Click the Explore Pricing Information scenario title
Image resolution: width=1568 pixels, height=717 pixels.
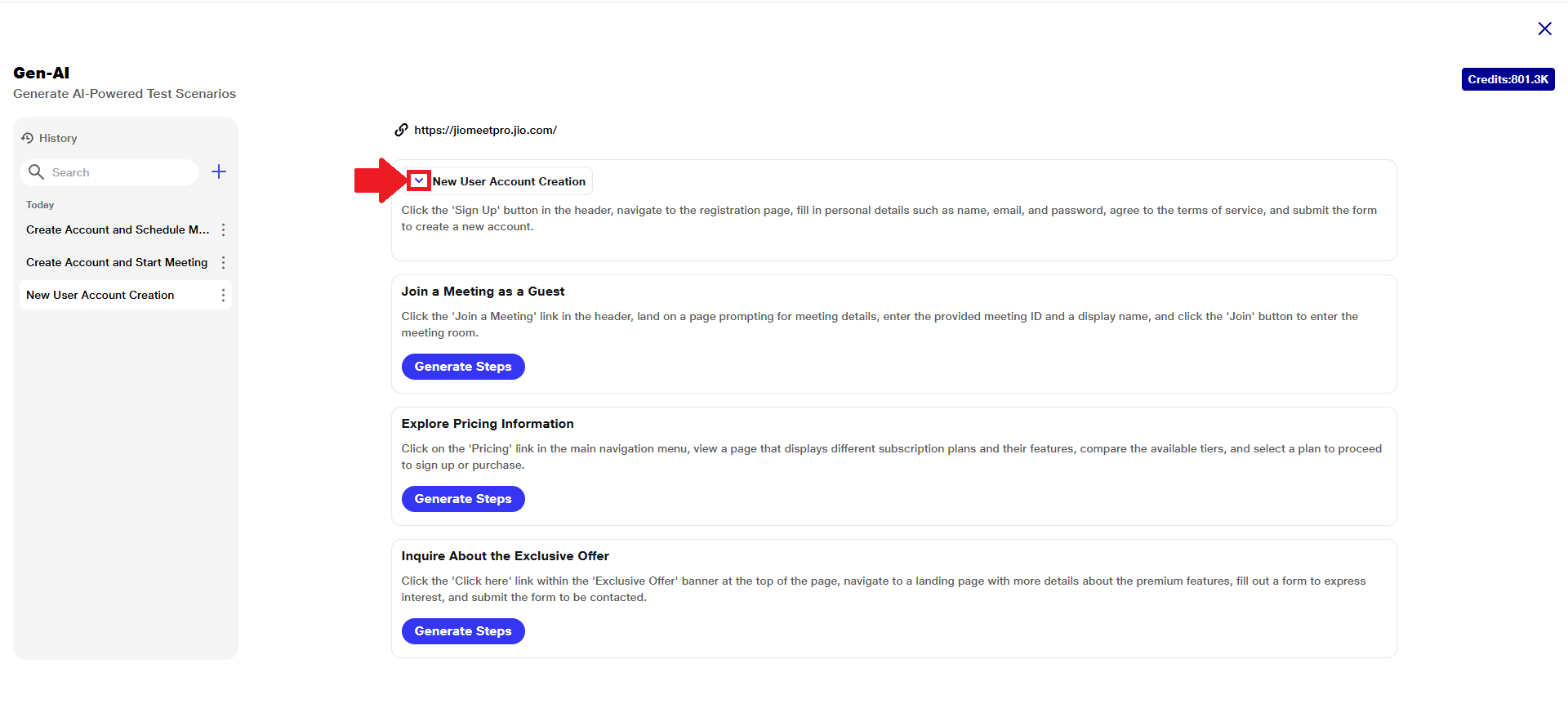(x=488, y=424)
